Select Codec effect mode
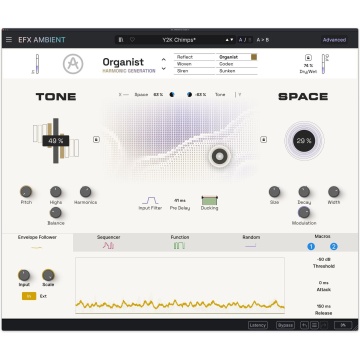 tap(237, 64)
